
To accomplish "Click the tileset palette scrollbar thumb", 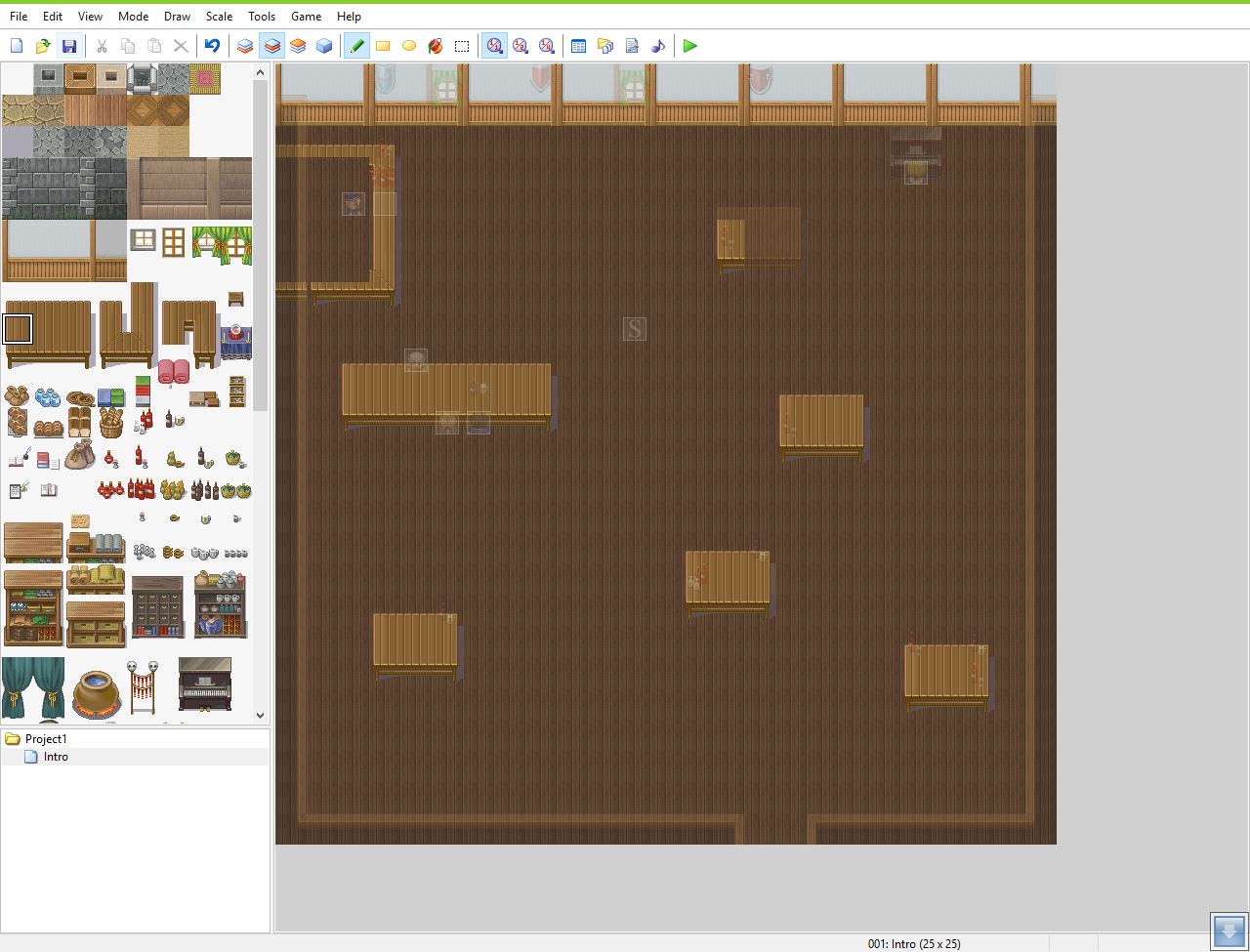I will [260, 246].
